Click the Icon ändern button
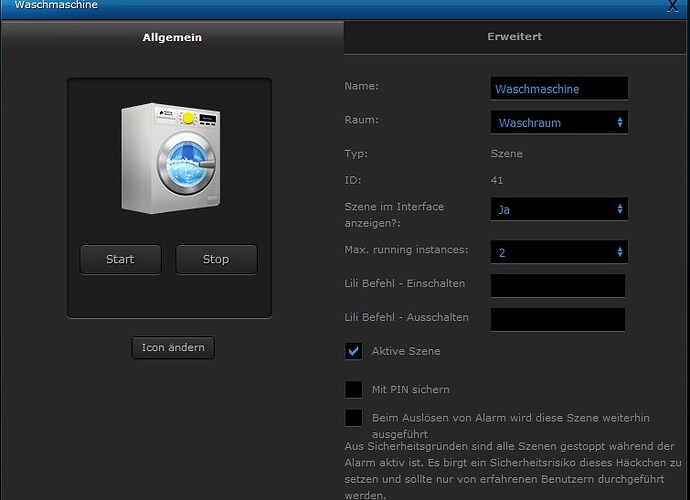This screenshot has width=690, height=500. [x=173, y=348]
